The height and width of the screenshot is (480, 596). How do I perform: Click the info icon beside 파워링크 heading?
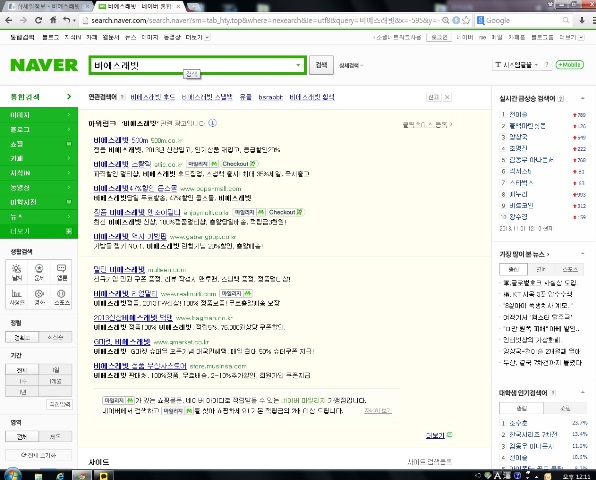(x=212, y=123)
